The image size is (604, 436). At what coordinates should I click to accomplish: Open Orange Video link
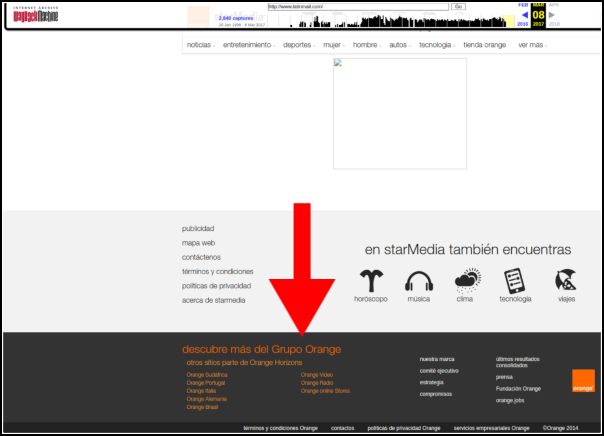(x=317, y=375)
